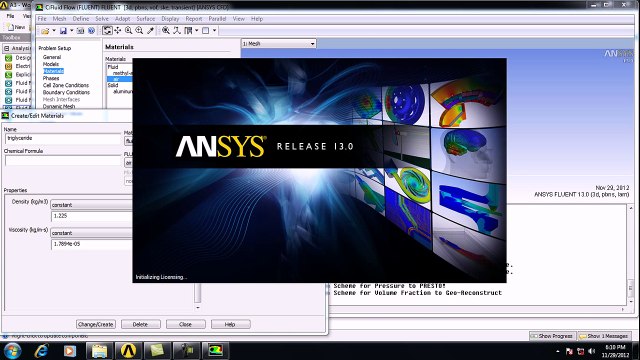Open dropdown arrow next to open-folder icon
Image resolution: width=640 pixels, height=360 pixels.
pyautogui.click(x=54, y=31)
